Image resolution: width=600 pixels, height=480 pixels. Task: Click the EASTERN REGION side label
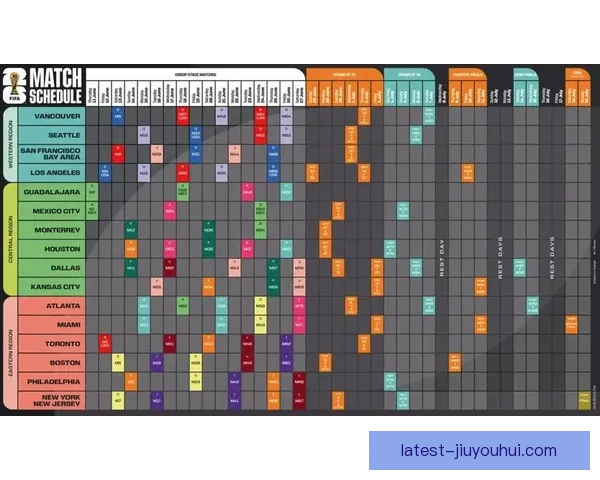pyautogui.click(x=10, y=353)
